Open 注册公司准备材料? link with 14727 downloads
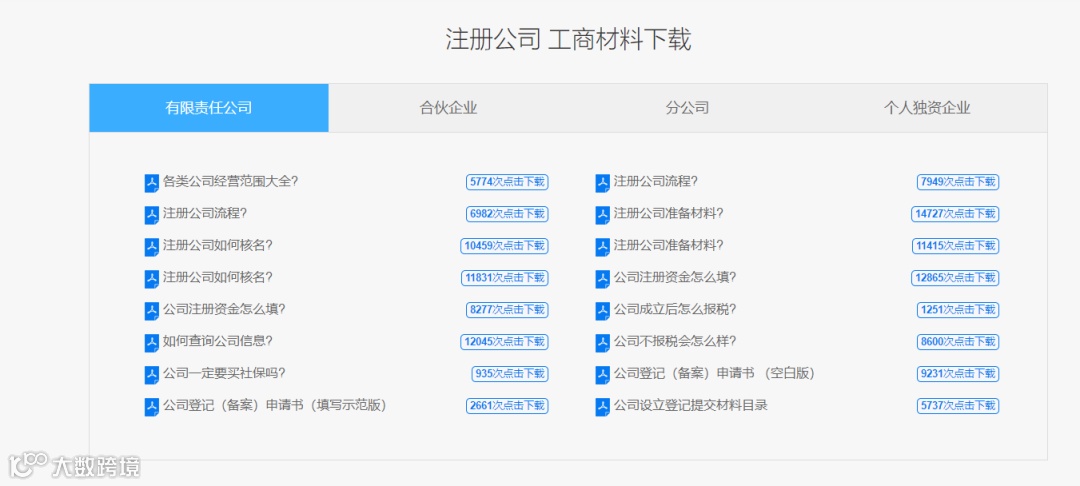This screenshot has width=1080, height=486. pyautogui.click(x=669, y=213)
